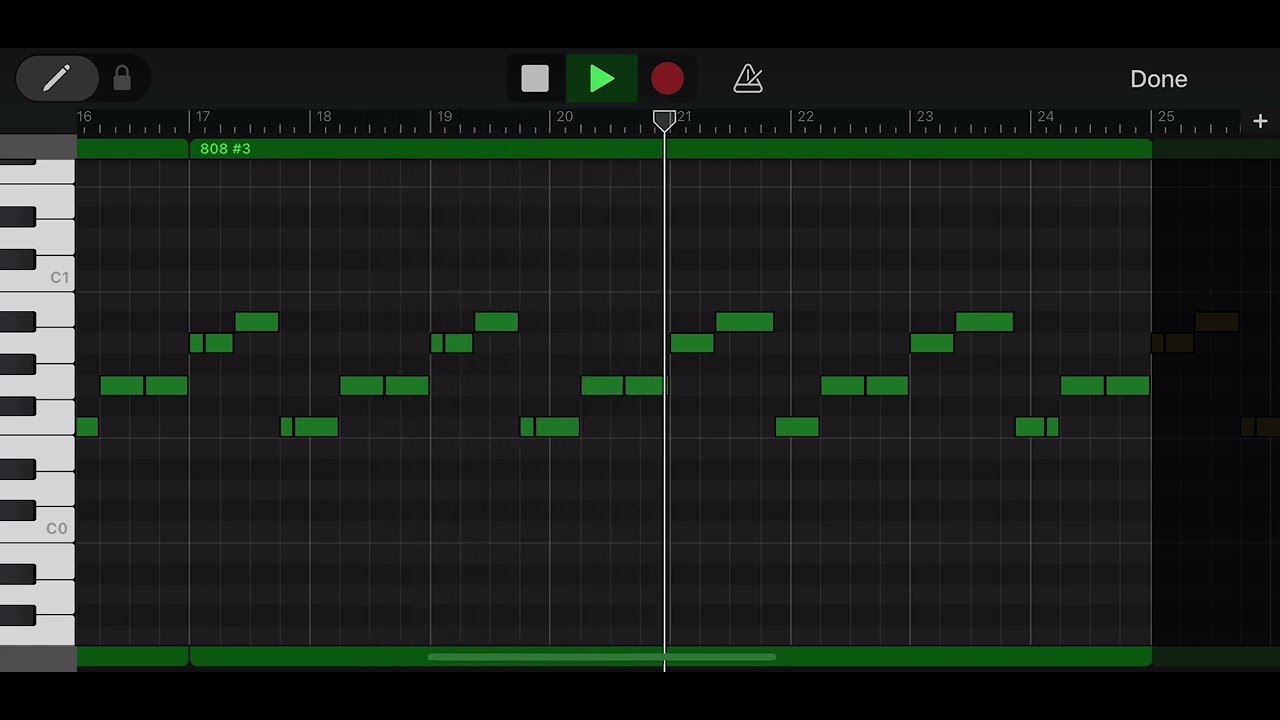Start playback with the green play button

601,79
